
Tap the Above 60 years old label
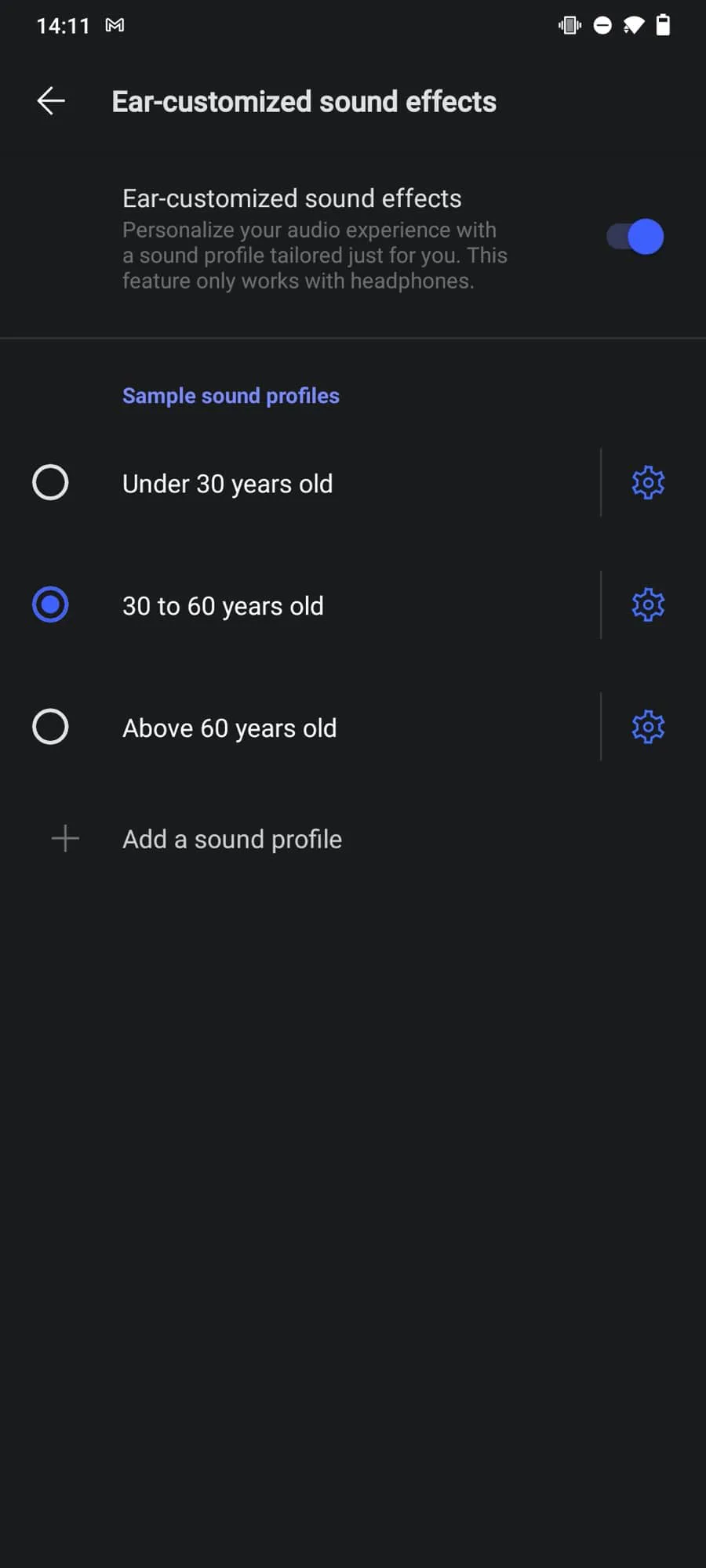[x=230, y=729]
